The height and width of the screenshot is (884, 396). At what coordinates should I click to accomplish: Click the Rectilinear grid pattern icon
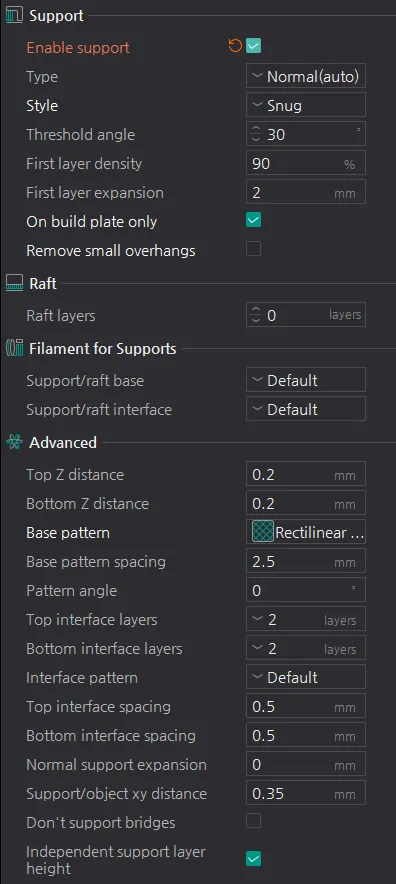click(263, 532)
